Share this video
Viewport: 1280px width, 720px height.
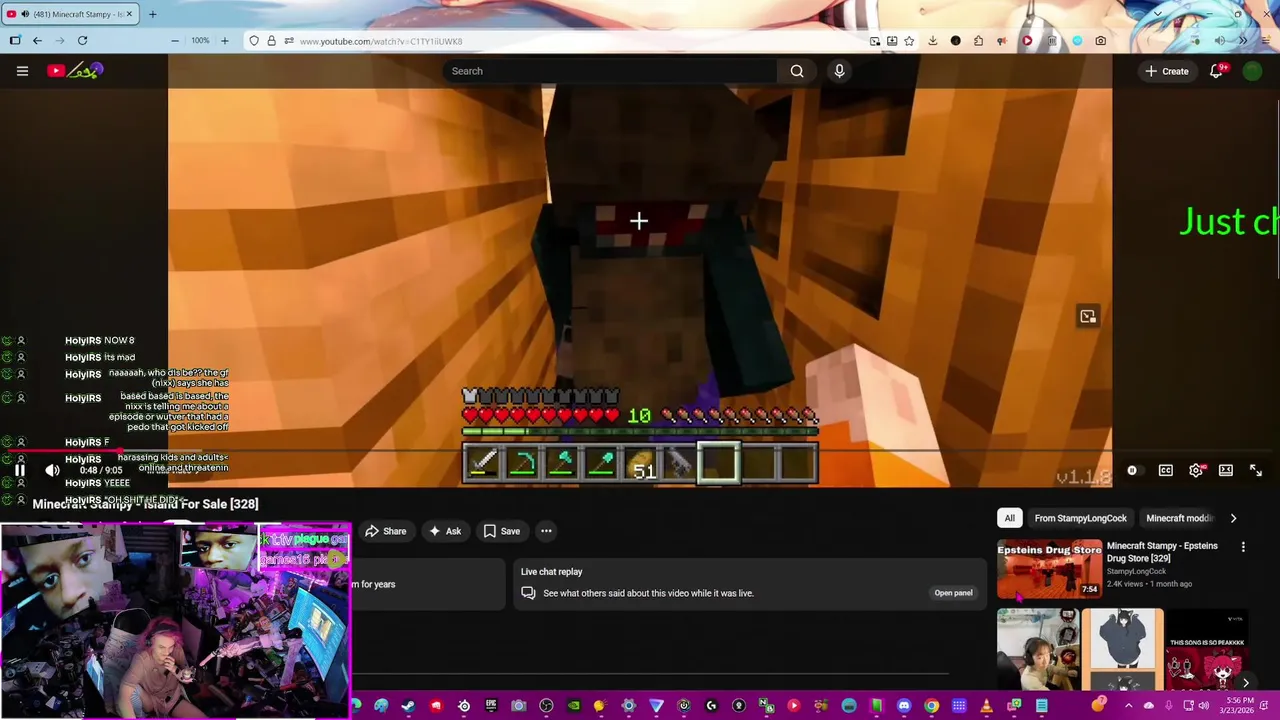click(384, 531)
